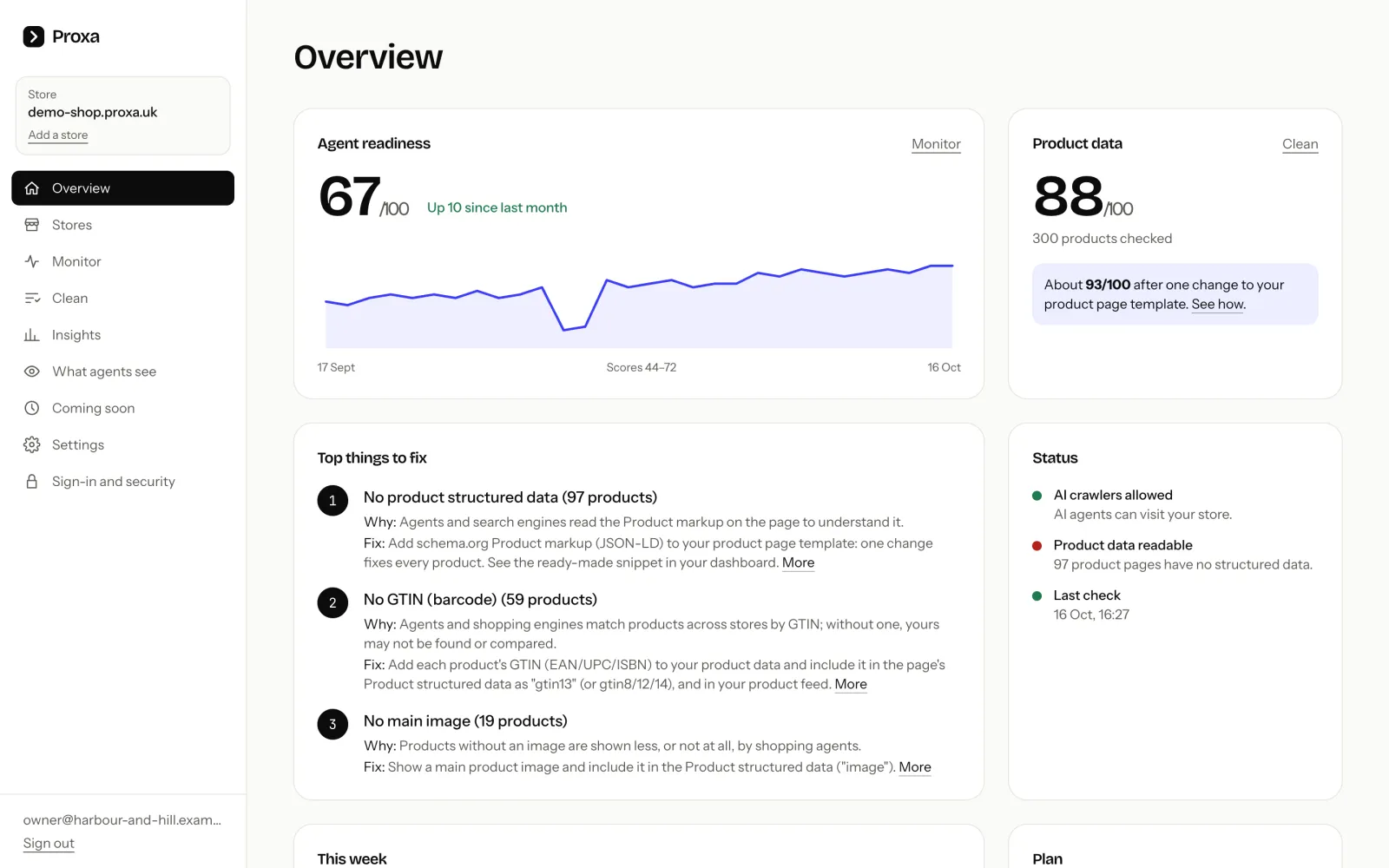Follow the See how link
Viewport: 1389px width, 868px height.
tap(1218, 305)
